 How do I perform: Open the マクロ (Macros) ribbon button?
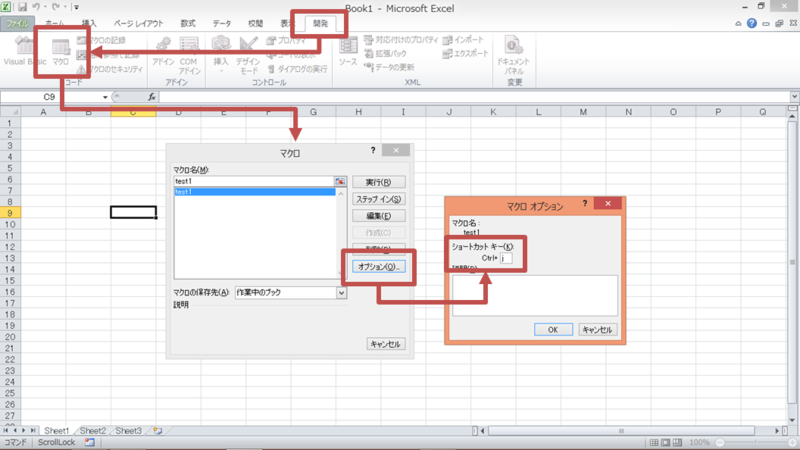click(61, 52)
